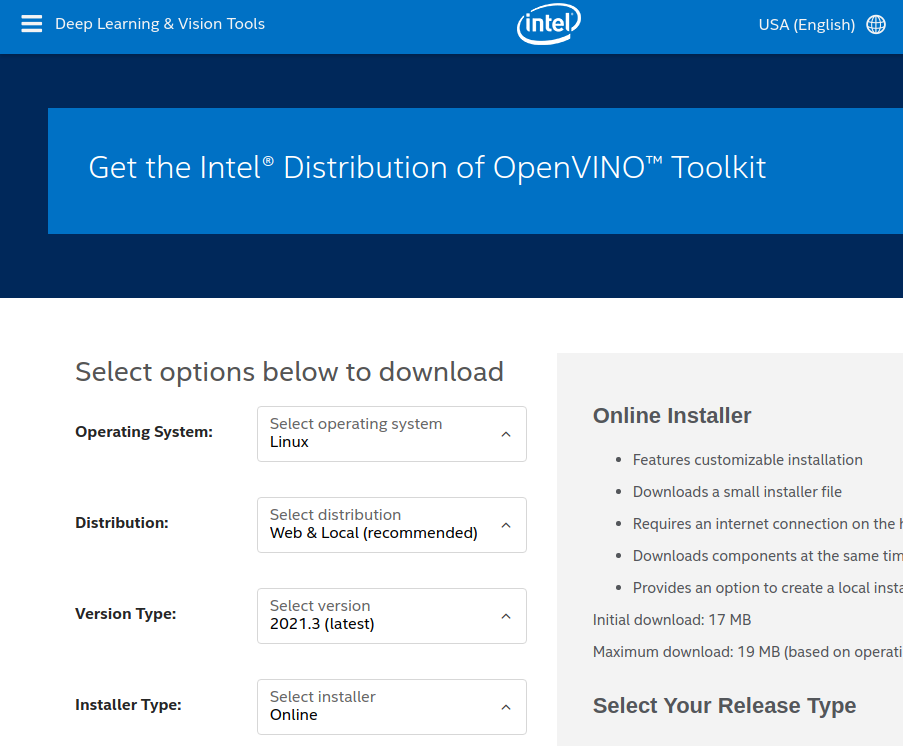This screenshot has width=903, height=746.
Task: Click 'Initial download: 17 MB' text
Action: point(672,620)
